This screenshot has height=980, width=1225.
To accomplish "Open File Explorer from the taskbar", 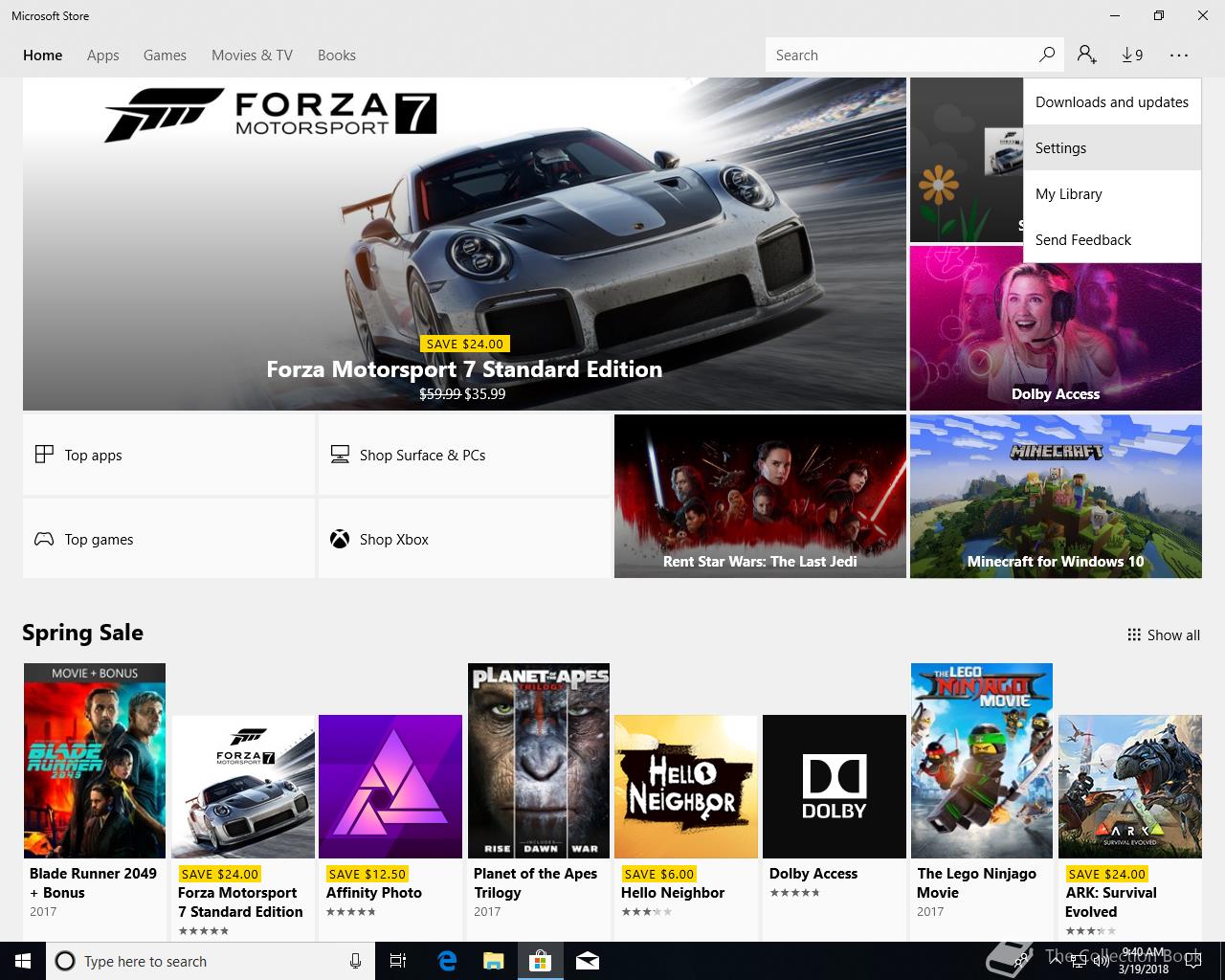I will [493, 961].
